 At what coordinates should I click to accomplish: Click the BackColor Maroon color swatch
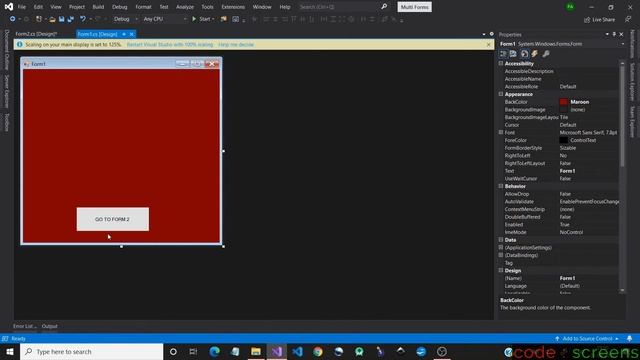pyautogui.click(x=564, y=102)
